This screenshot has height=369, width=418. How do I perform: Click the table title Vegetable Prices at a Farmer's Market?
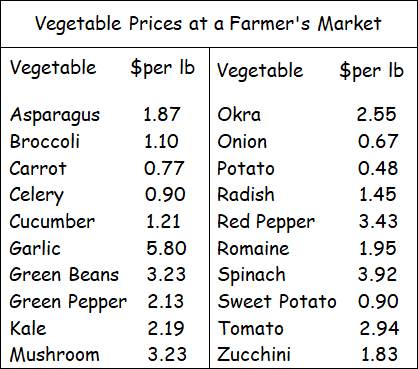click(208, 24)
